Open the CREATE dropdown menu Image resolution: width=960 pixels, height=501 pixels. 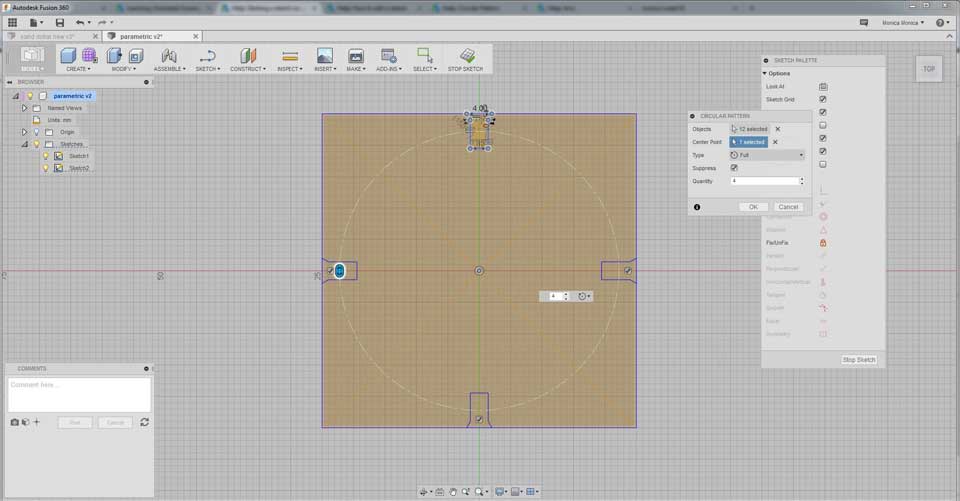click(78, 69)
